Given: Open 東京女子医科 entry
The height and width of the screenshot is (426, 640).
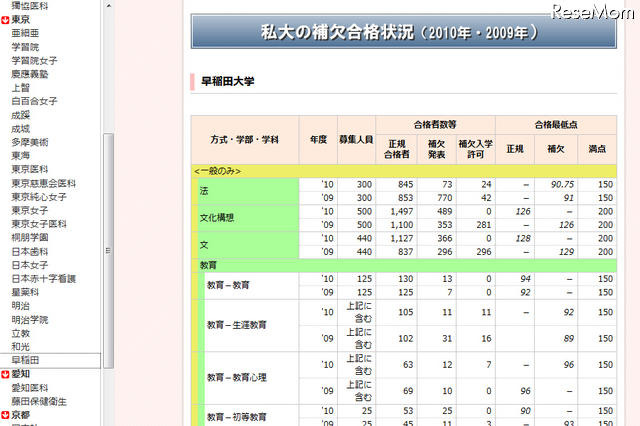Looking at the screenshot, I should pos(39,224).
